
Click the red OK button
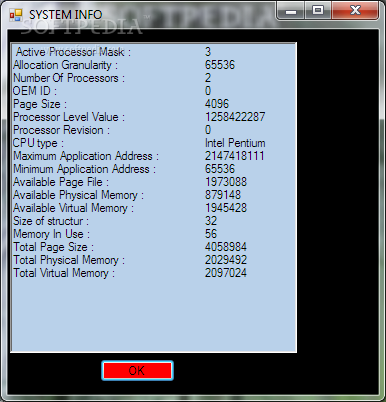click(x=137, y=370)
